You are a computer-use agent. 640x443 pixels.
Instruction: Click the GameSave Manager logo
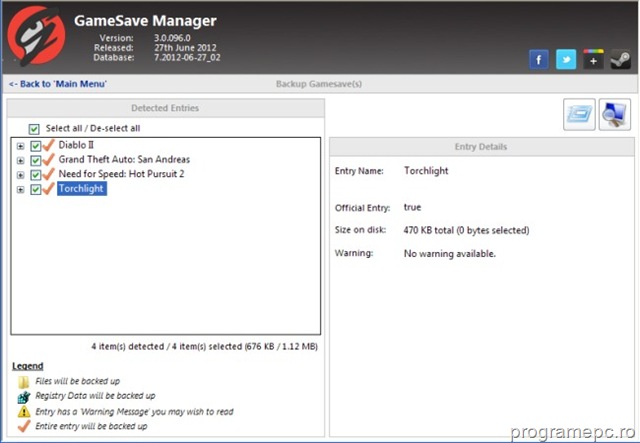point(37,36)
